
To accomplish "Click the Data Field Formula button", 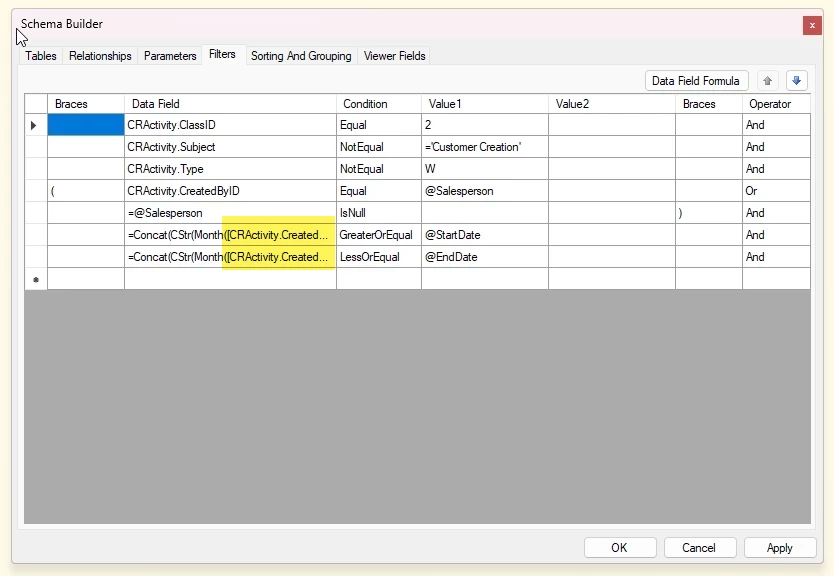I will (696, 81).
